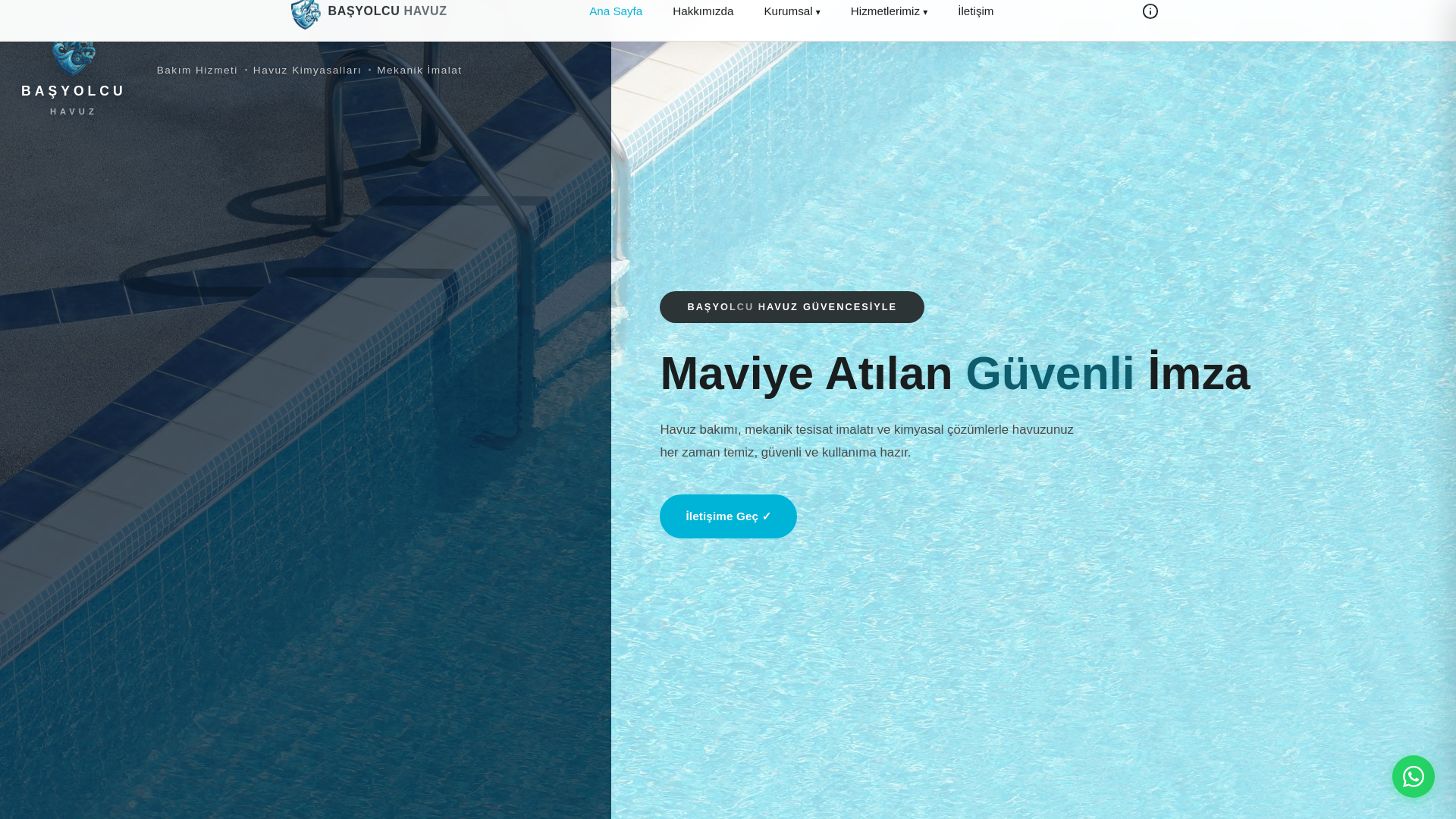Click the Maviye Atılan Güvenli İmza heading
This screenshot has width=1456, height=819.
point(955,374)
